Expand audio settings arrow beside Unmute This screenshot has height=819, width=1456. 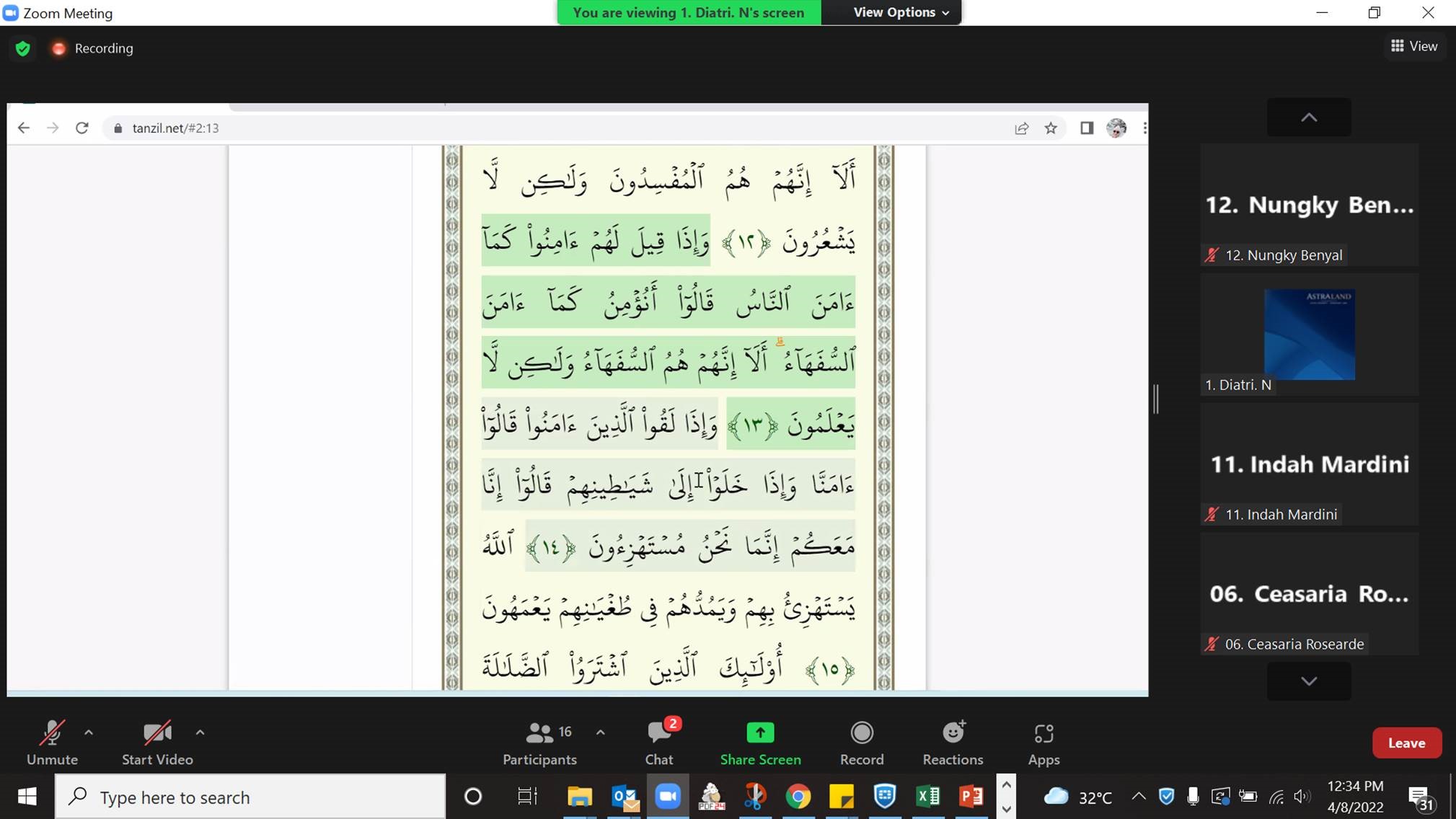coord(89,732)
